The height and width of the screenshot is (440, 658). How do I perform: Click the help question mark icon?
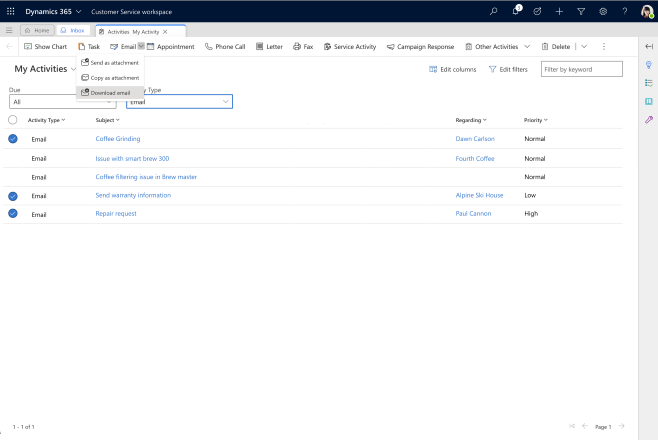point(625,11)
